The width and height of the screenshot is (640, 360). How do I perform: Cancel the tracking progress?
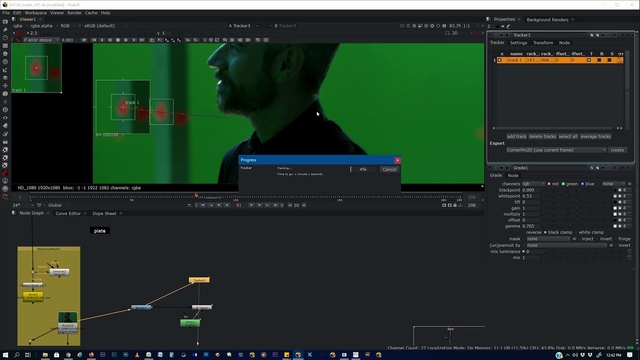389,169
